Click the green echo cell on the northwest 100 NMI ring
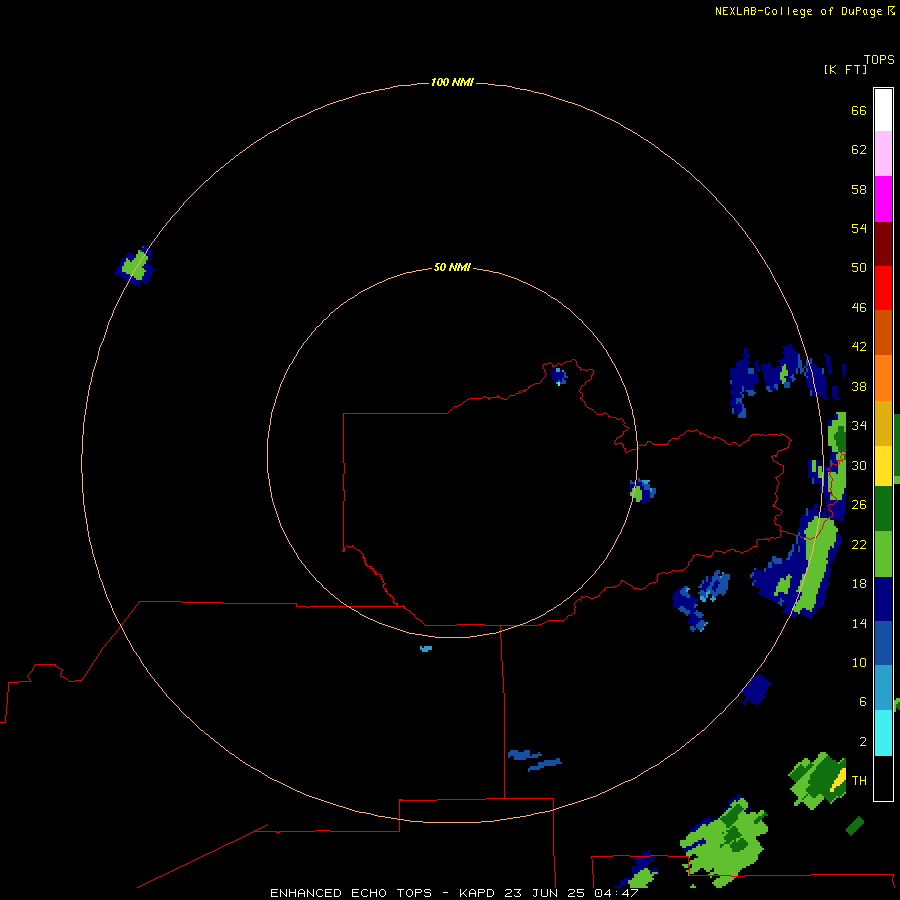The image size is (900, 900). (135, 266)
